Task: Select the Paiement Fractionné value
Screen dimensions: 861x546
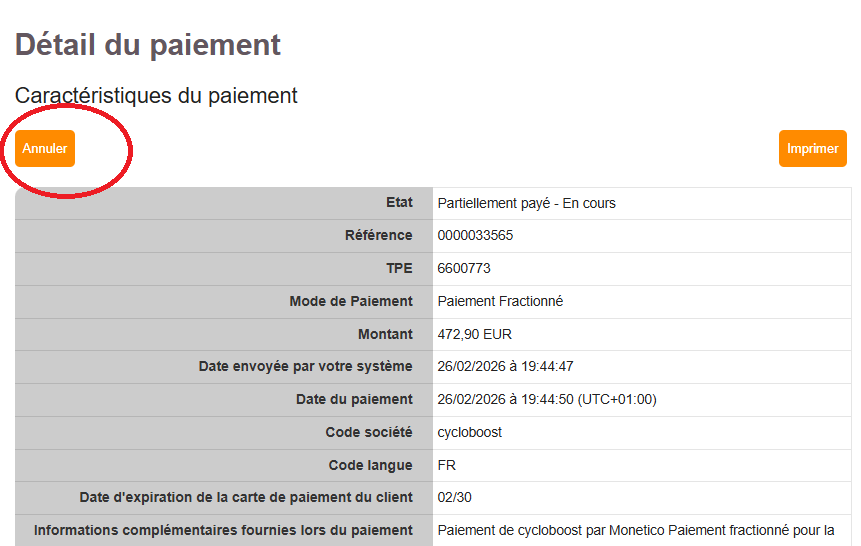Action: (500, 301)
